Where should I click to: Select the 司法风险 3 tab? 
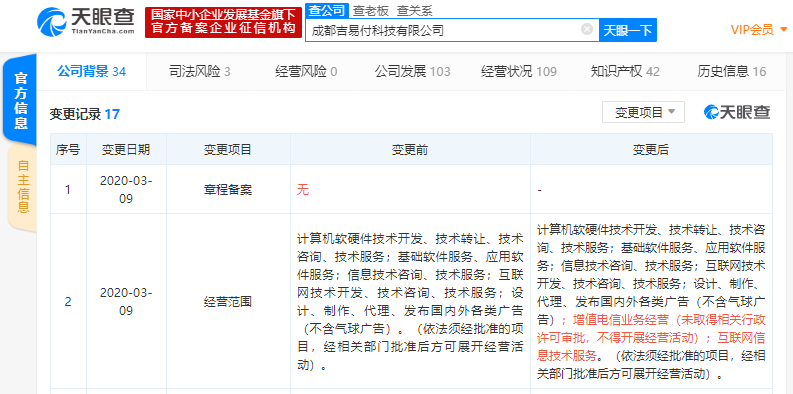point(199,72)
